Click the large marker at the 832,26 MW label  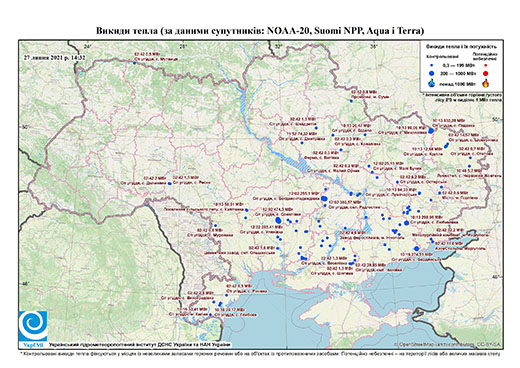(x=431, y=131)
